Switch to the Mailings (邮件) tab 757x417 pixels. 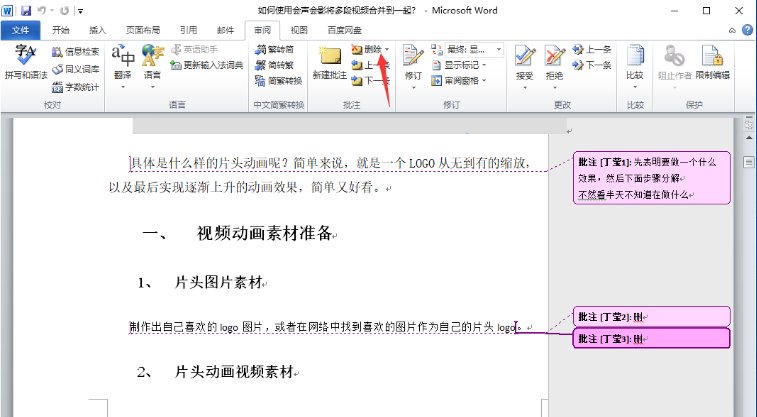[x=225, y=30]
